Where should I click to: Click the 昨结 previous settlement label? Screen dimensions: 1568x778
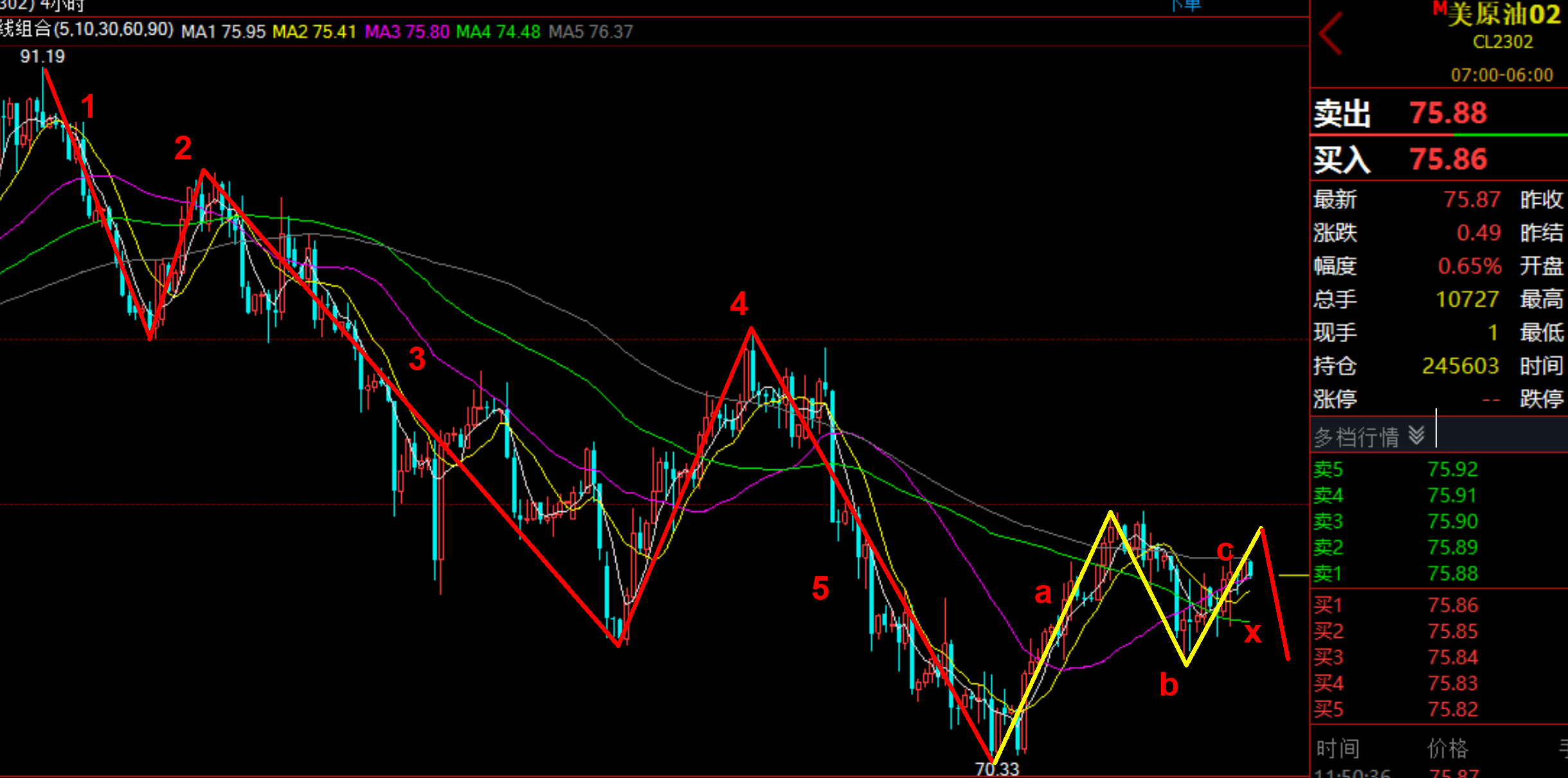pyautogui.click(x=1542, y=233)
